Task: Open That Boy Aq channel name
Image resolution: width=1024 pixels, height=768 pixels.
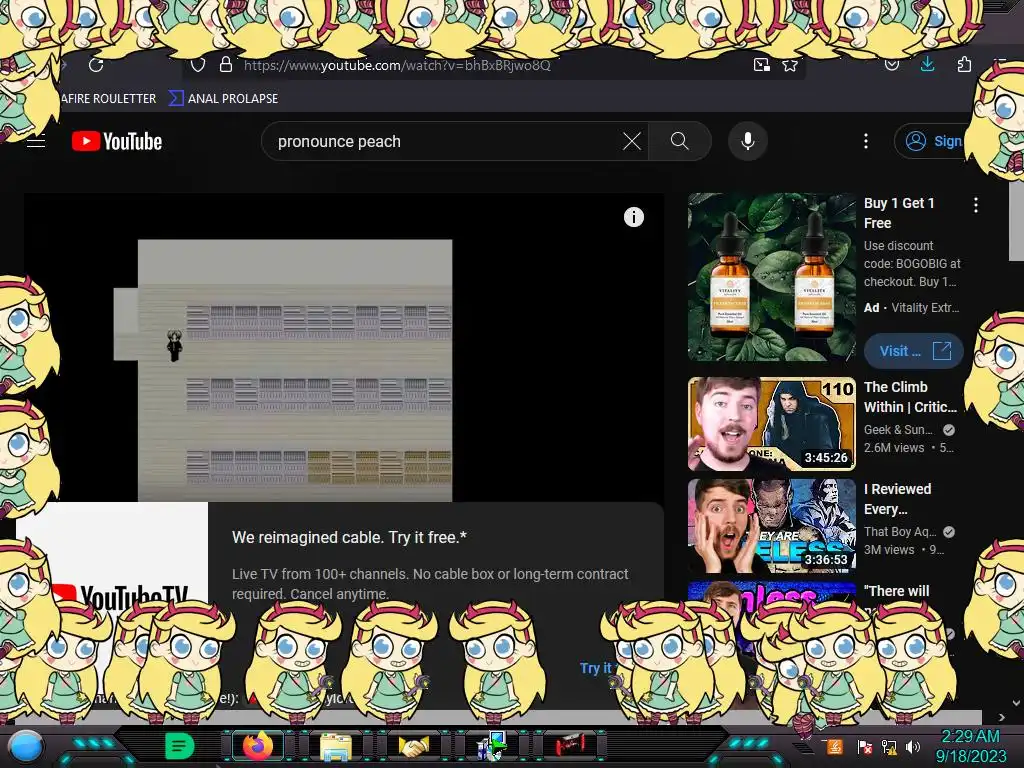Action: click(x=900, y=532)
